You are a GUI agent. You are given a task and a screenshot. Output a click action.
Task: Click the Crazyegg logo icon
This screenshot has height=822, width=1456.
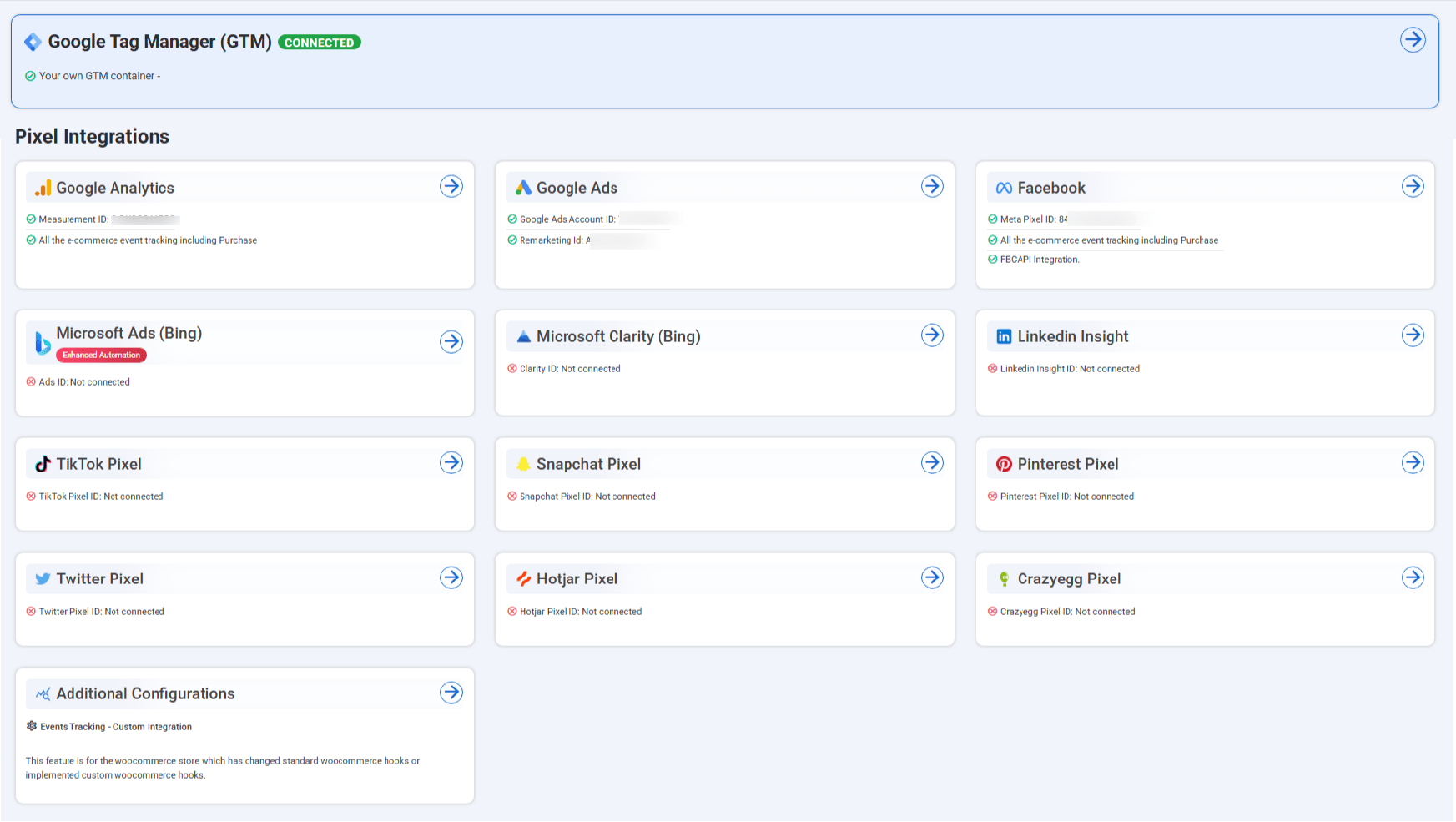point(1004,579)
